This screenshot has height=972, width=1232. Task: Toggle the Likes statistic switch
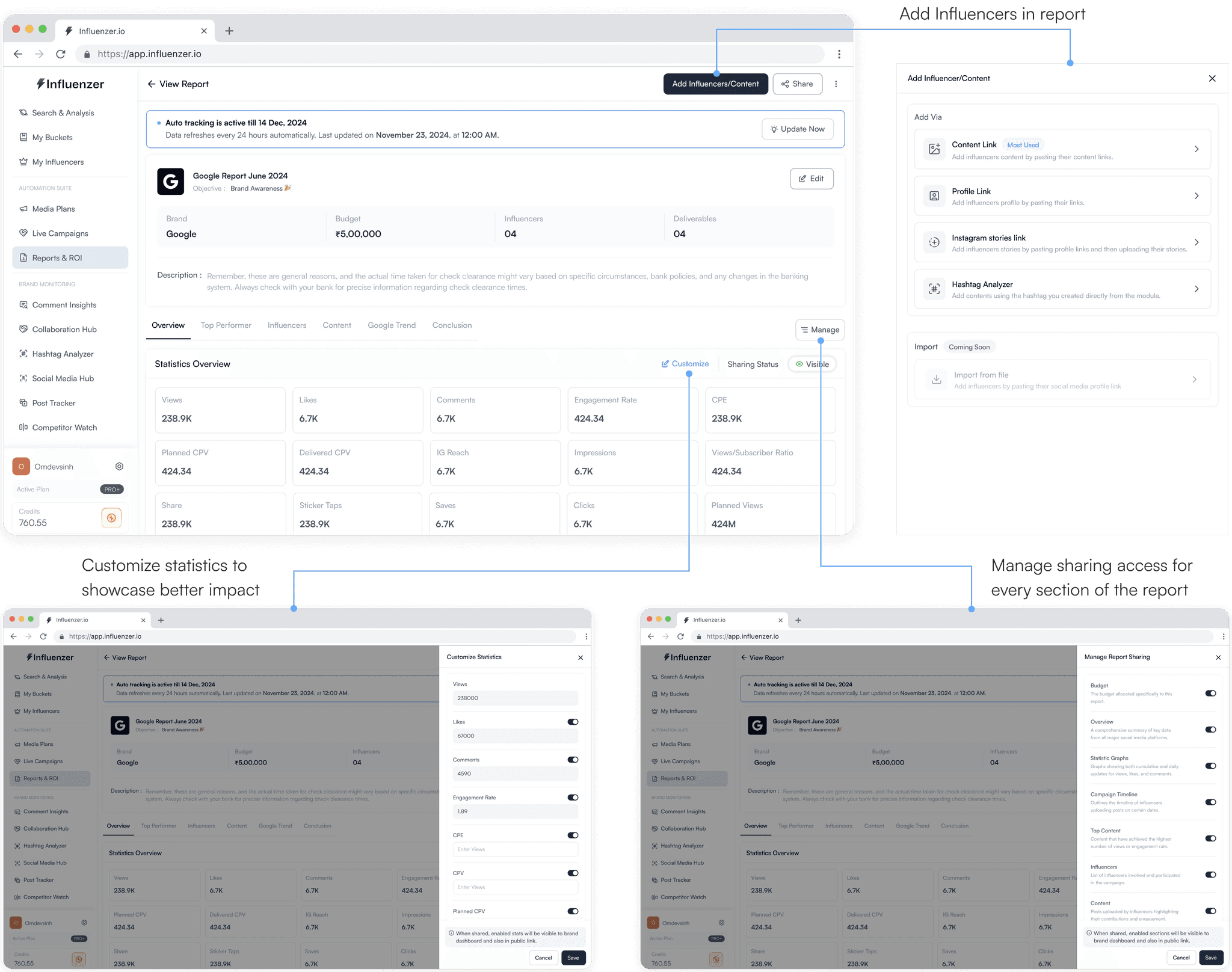(573, 722)
